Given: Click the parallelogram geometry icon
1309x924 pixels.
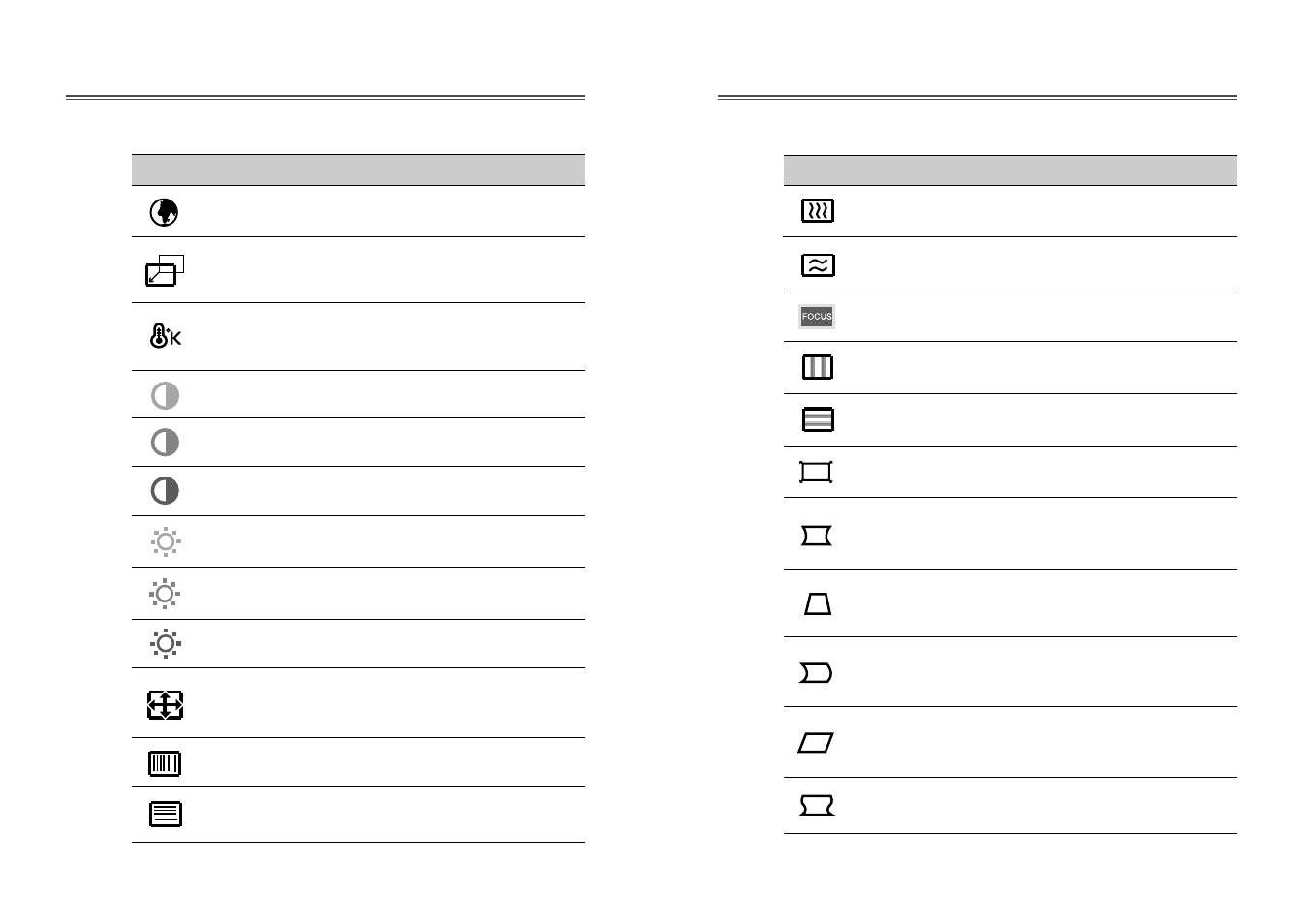Looking at the screenshot, I should pyautogui.click(x=816, y=743).
